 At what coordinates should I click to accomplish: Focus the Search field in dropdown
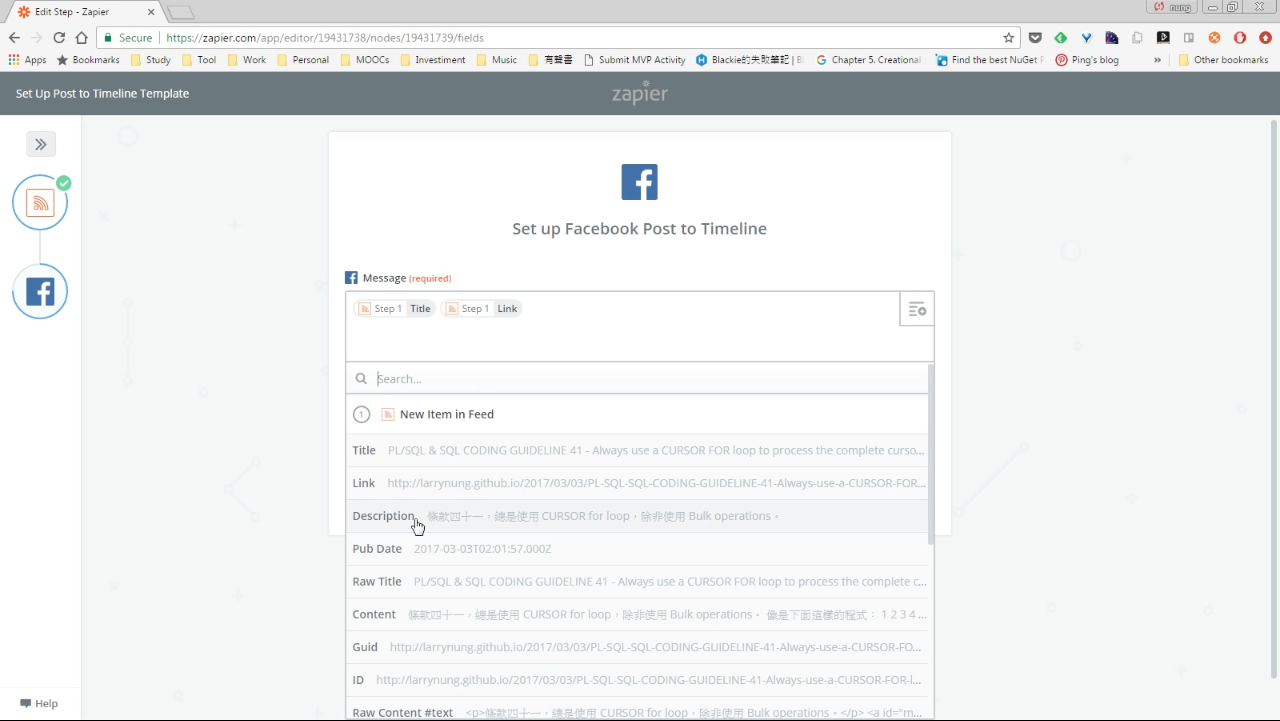pyautogui.click(x=639, y=379)
